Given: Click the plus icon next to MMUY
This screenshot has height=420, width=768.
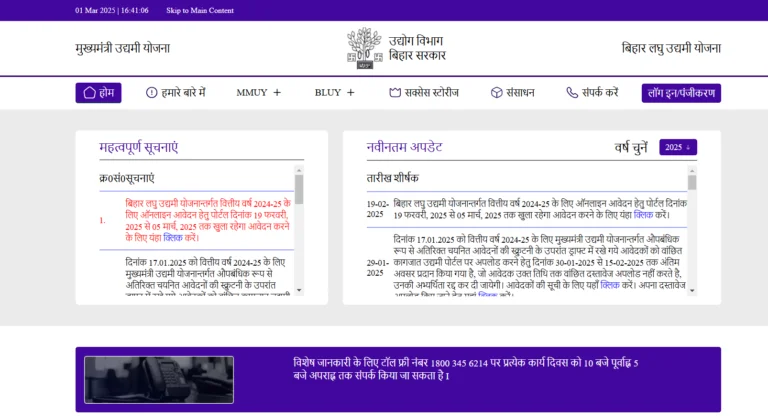Looking at the screenshot, I should 277,93.
